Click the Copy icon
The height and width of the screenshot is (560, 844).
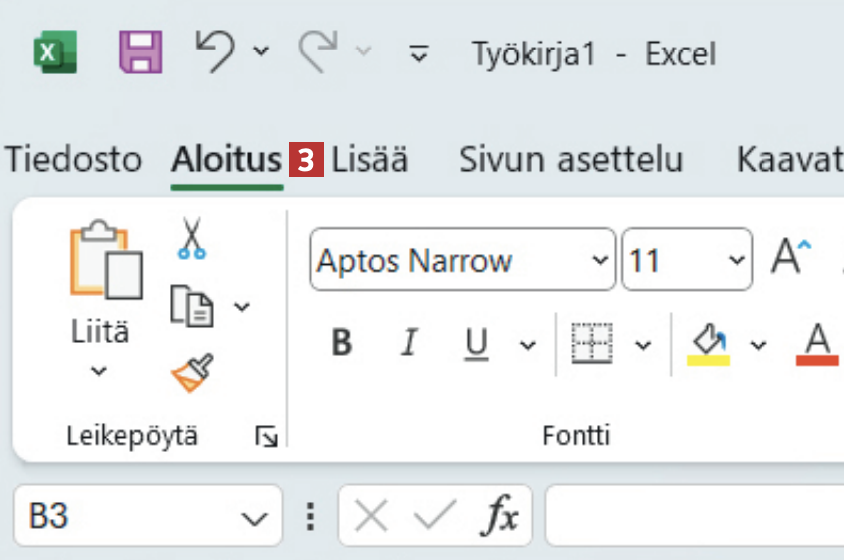(191, 306)
